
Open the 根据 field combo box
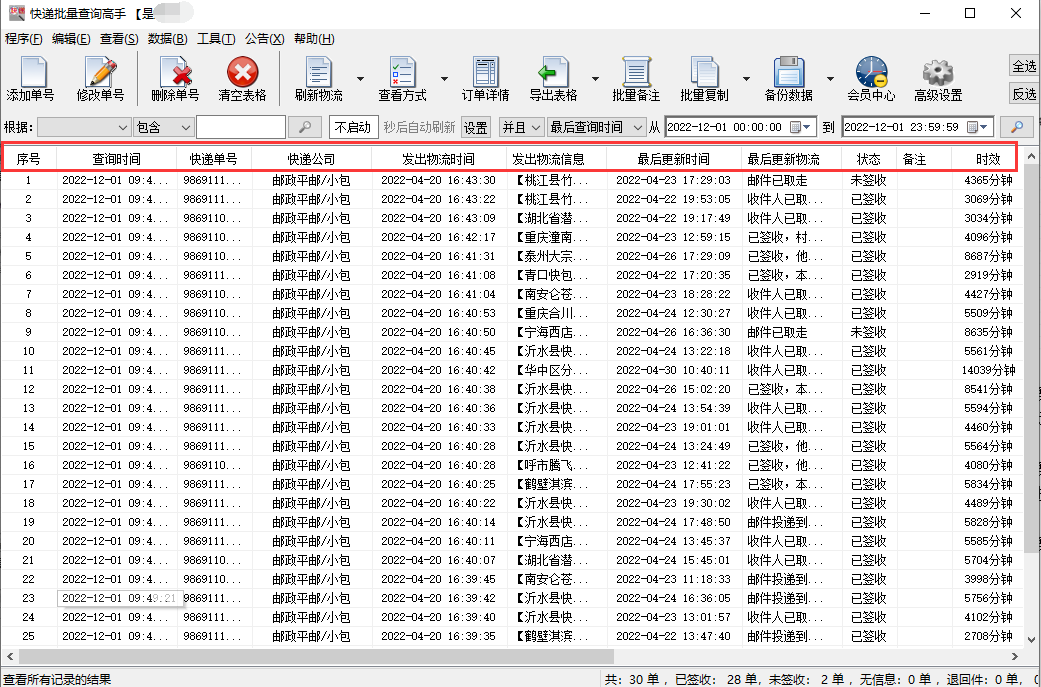click(x=84, y=127)
